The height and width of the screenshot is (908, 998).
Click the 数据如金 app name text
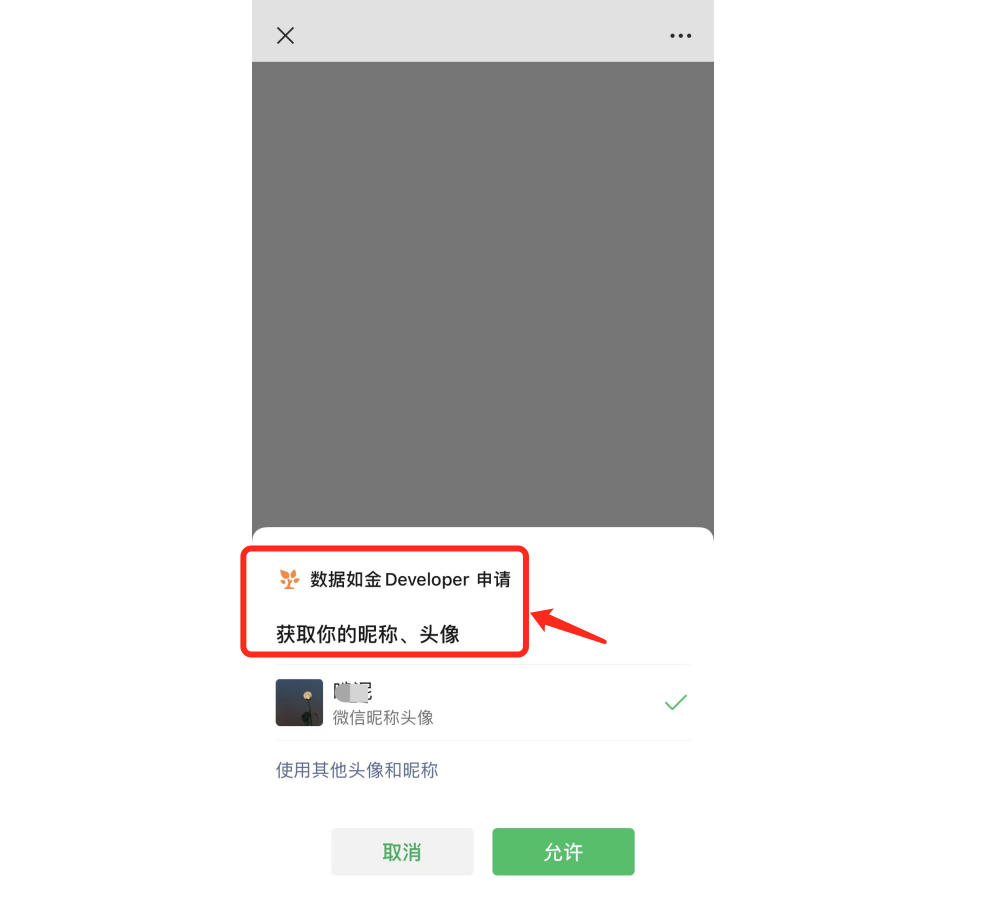coord(346,580)
